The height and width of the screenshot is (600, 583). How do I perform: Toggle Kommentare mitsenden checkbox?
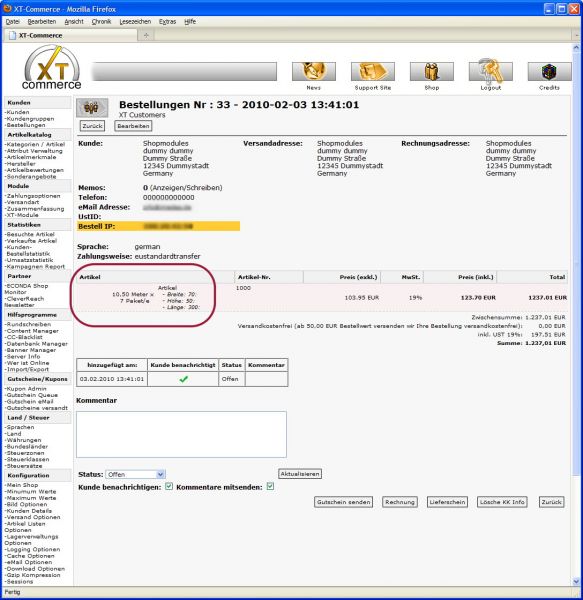(270, 486)
